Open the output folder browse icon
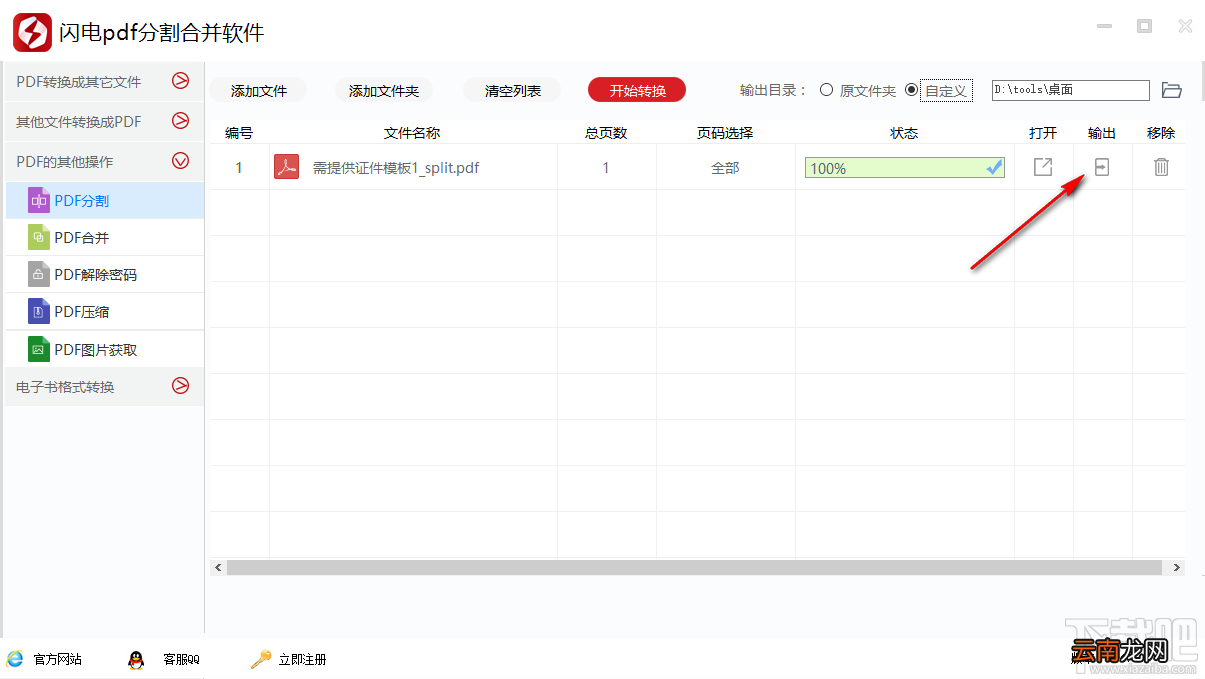 [x=1172, y=90]
